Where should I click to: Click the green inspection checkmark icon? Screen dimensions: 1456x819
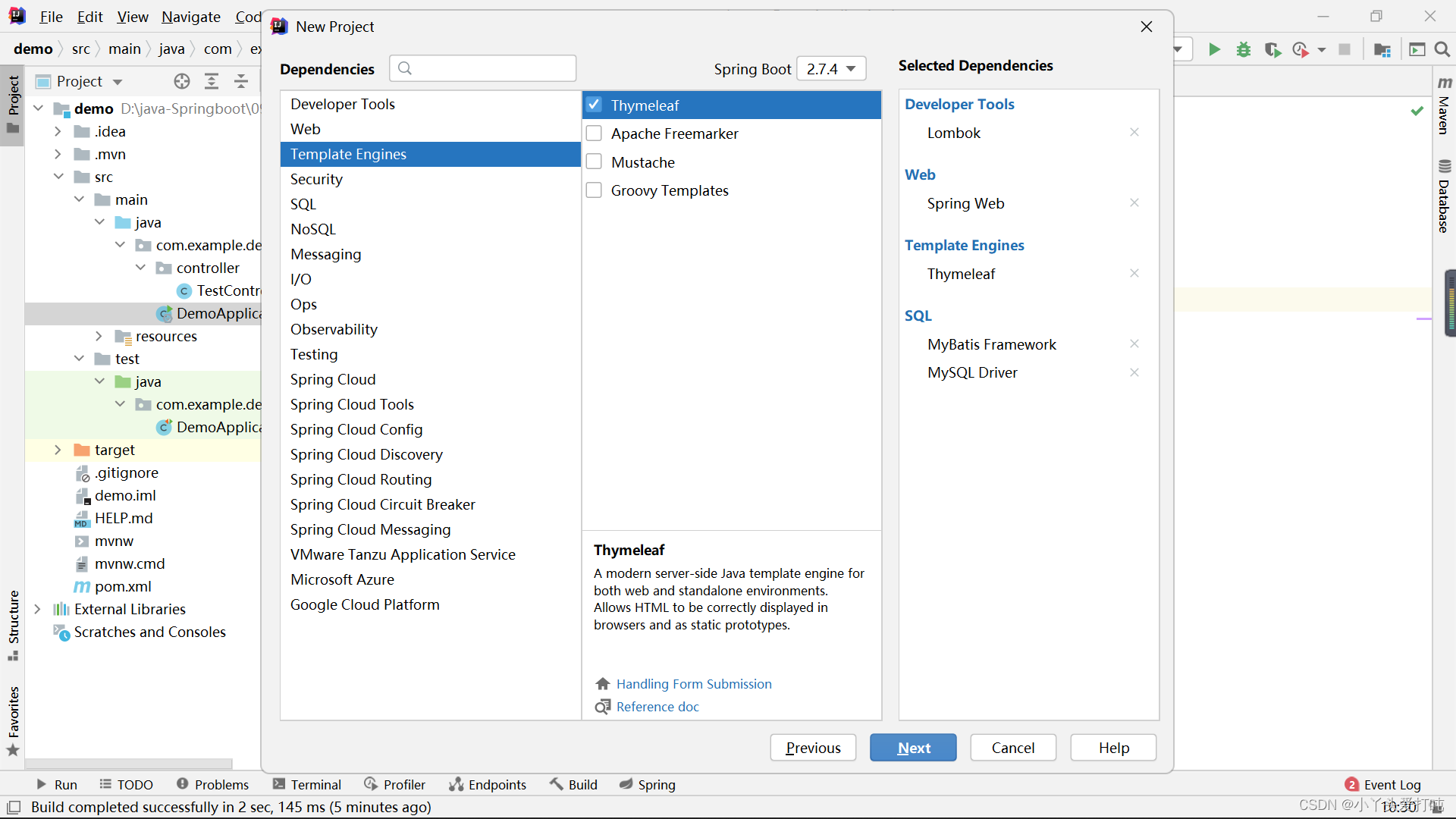coord(1417,111)
